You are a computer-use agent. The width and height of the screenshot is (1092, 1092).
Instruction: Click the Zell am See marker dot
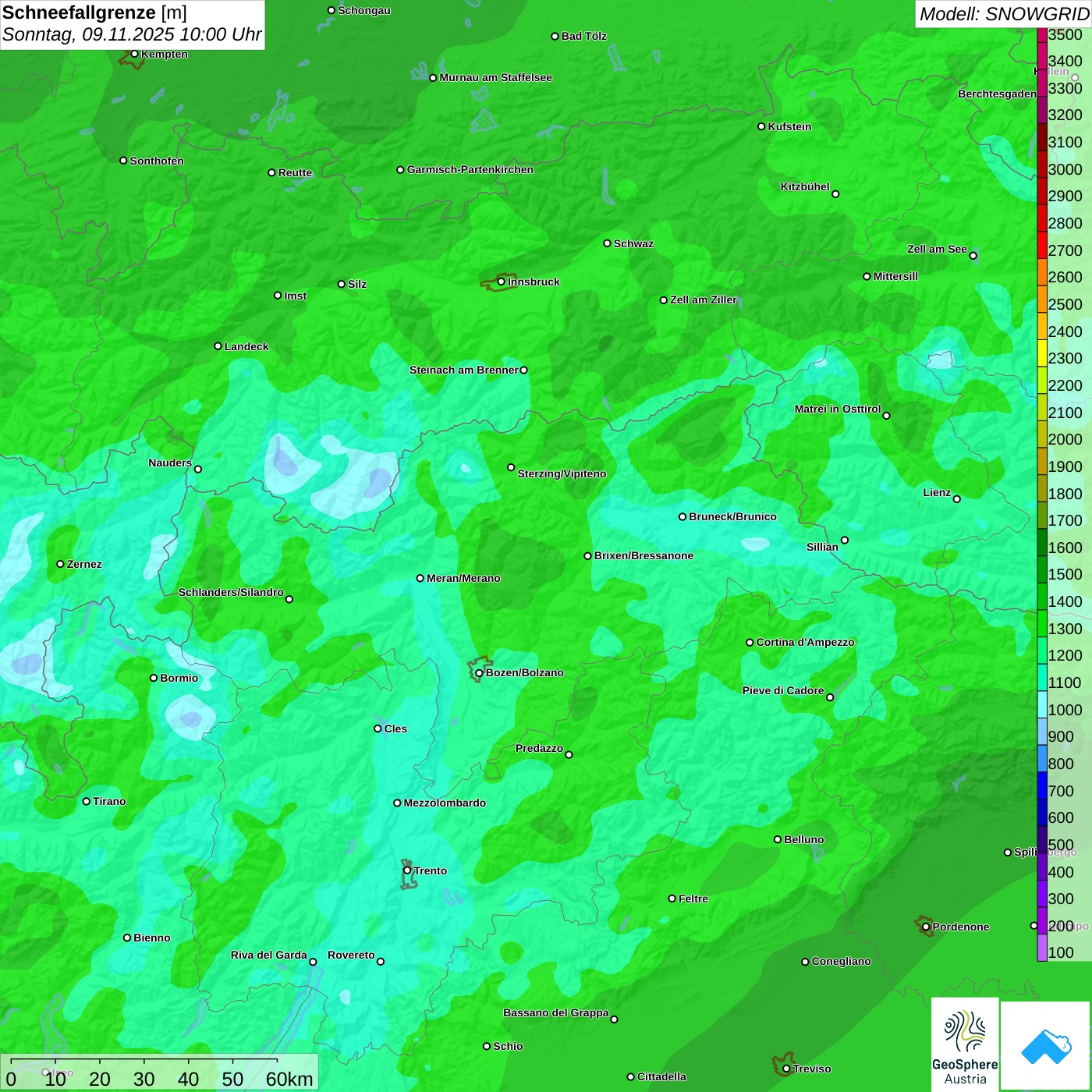(973, 255)
